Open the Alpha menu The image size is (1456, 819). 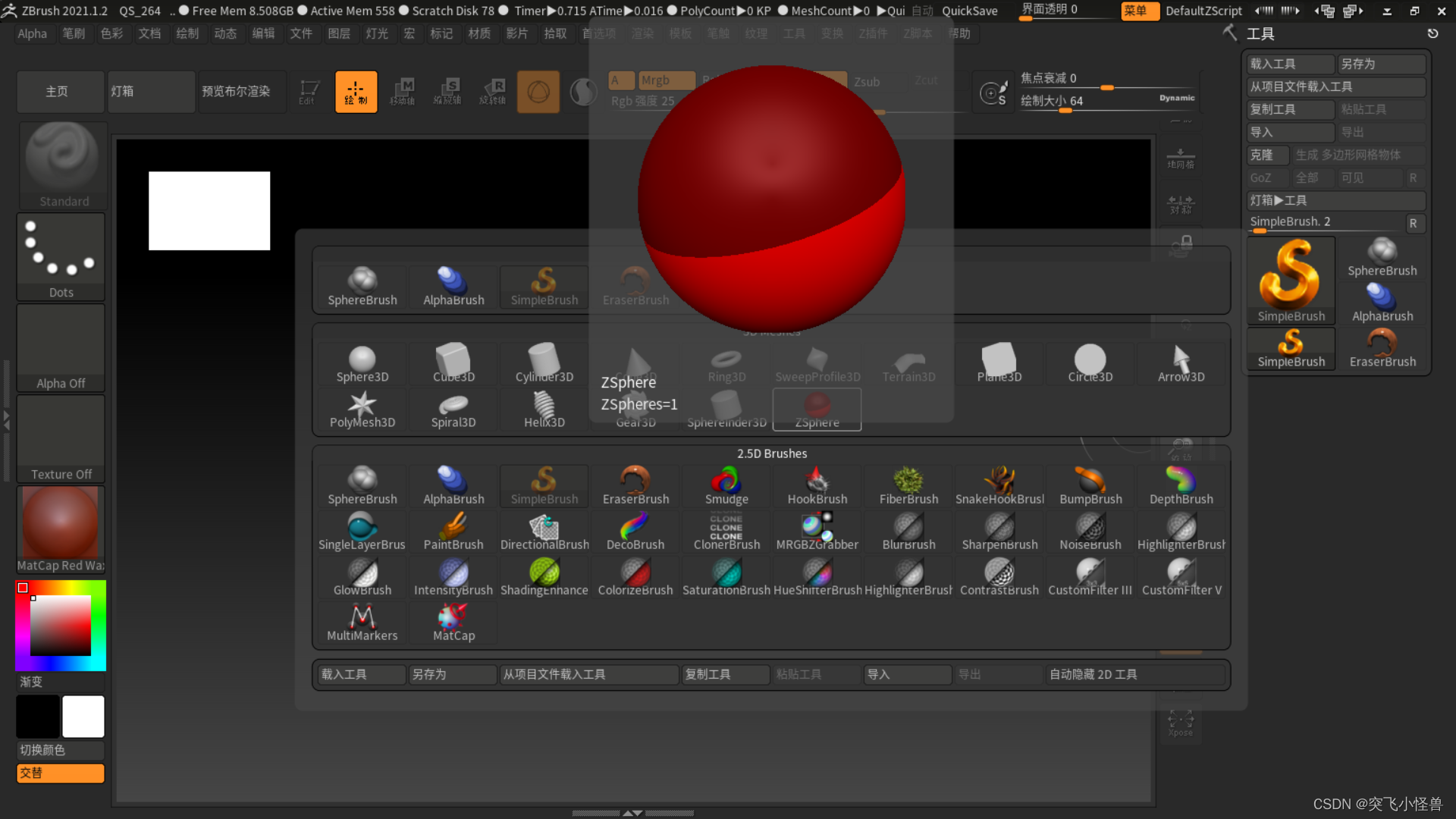(33, 33)
